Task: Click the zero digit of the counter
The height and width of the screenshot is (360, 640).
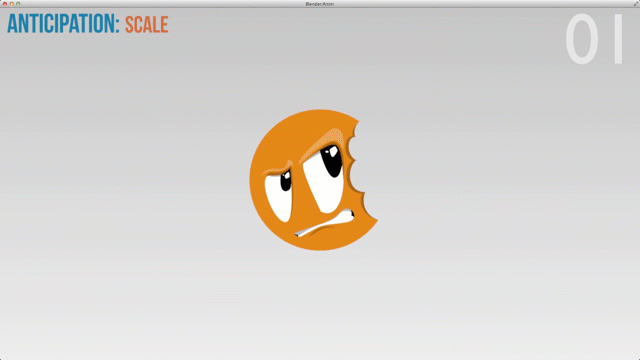Action: pyautogui.click(x=582, y=39)
